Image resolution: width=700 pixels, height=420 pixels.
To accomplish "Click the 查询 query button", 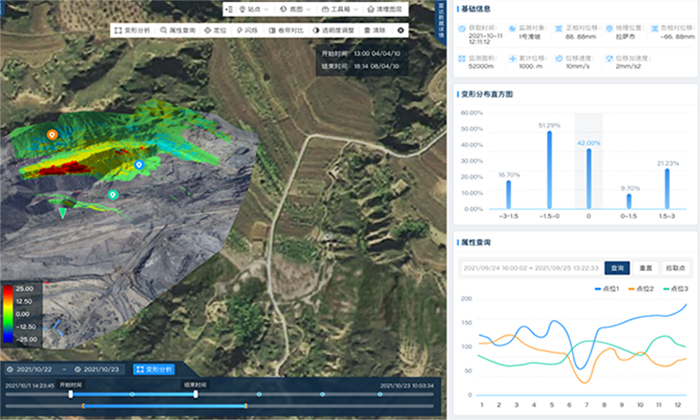I will pos(617,268).
